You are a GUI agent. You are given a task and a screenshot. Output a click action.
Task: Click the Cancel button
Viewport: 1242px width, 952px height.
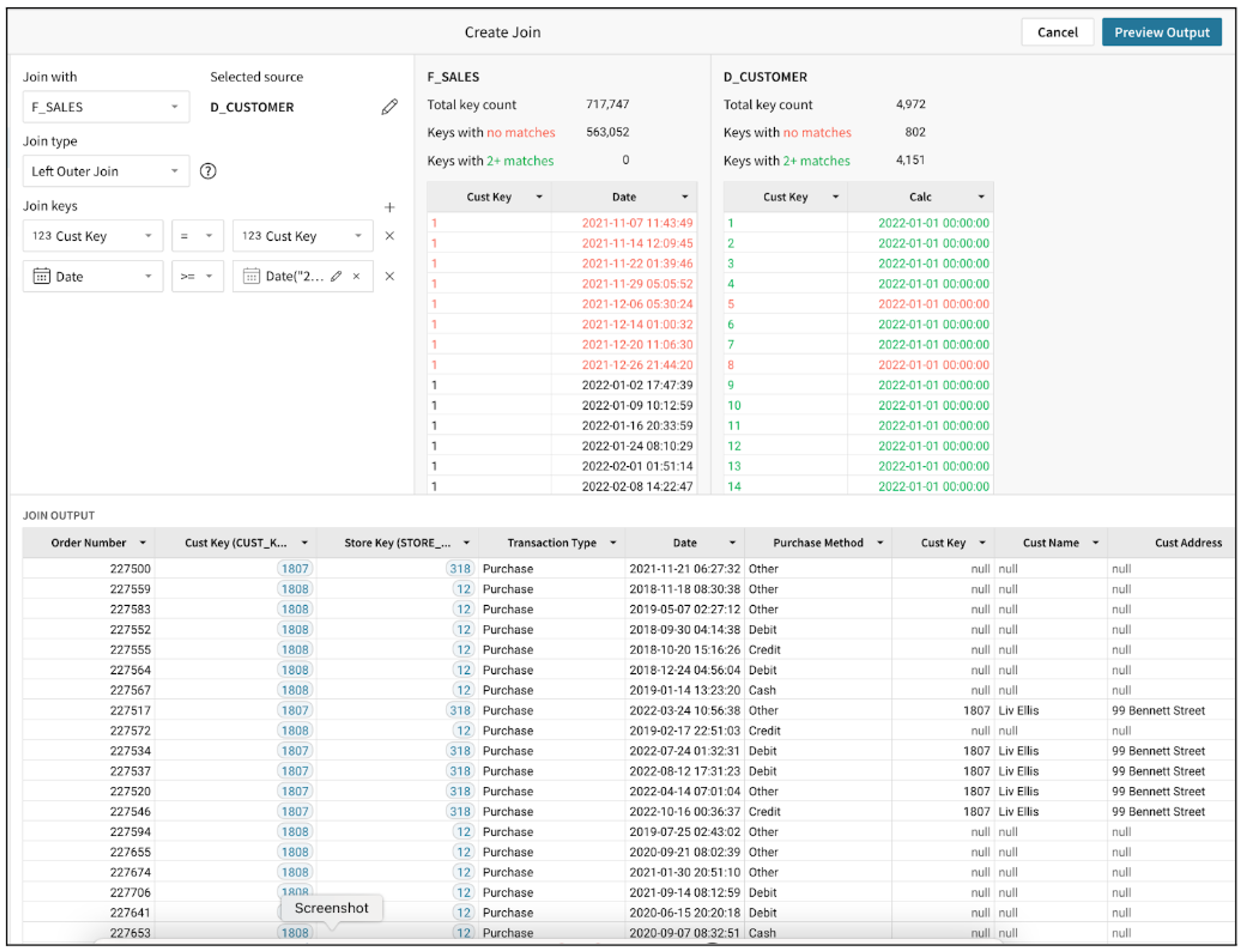point(1057,32)
